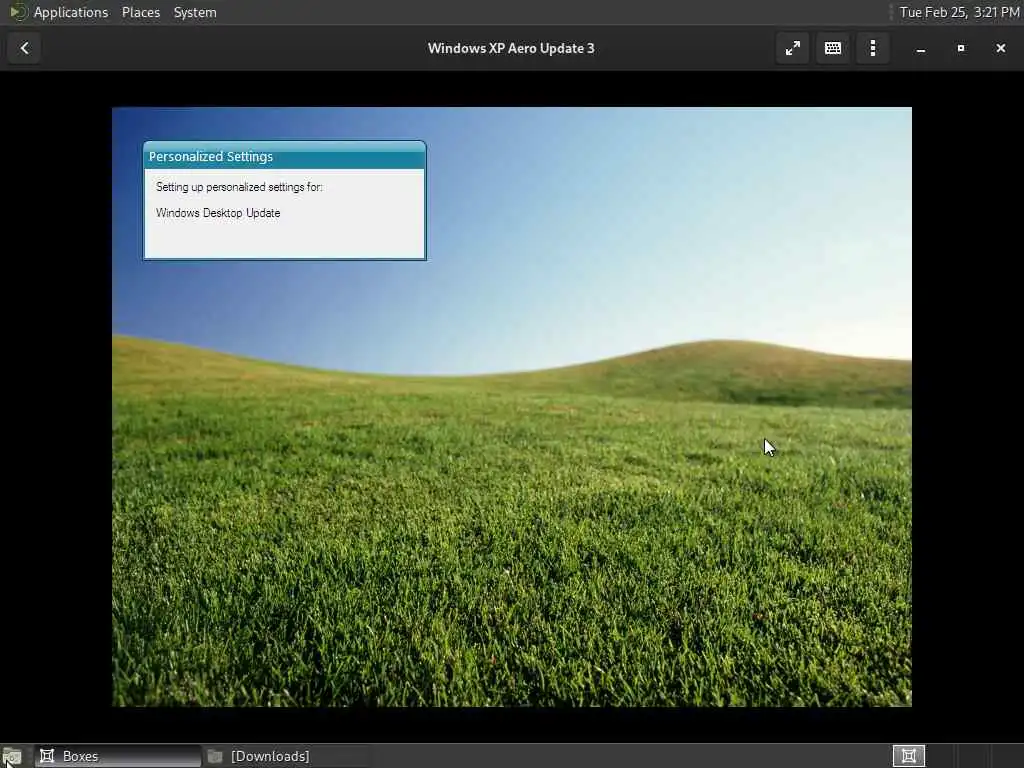Open the Places menu
Screen dimensions: 1024x768
click(x=141, y=12)
